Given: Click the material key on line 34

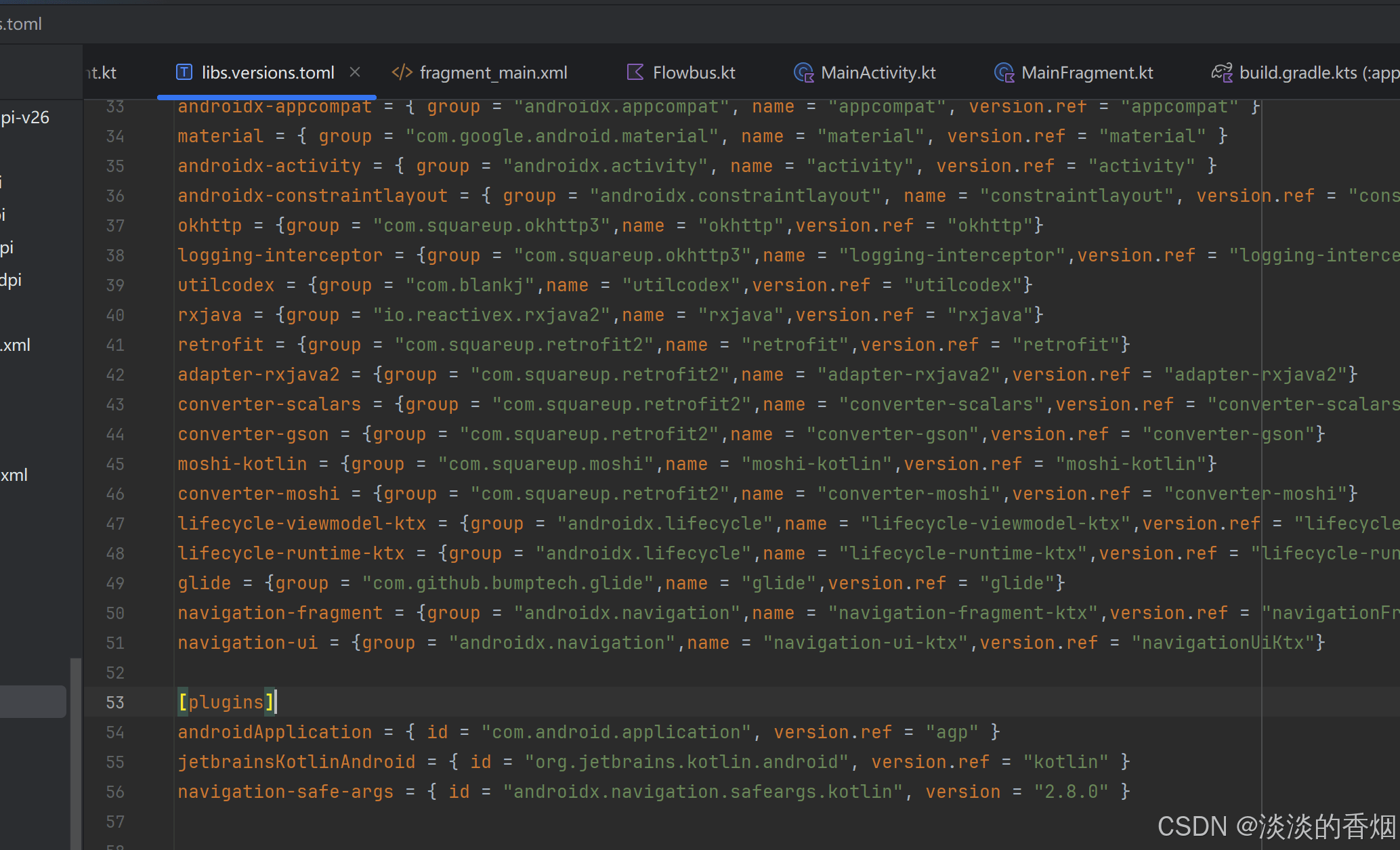Looking at the screenshot, I should point(221,136).
